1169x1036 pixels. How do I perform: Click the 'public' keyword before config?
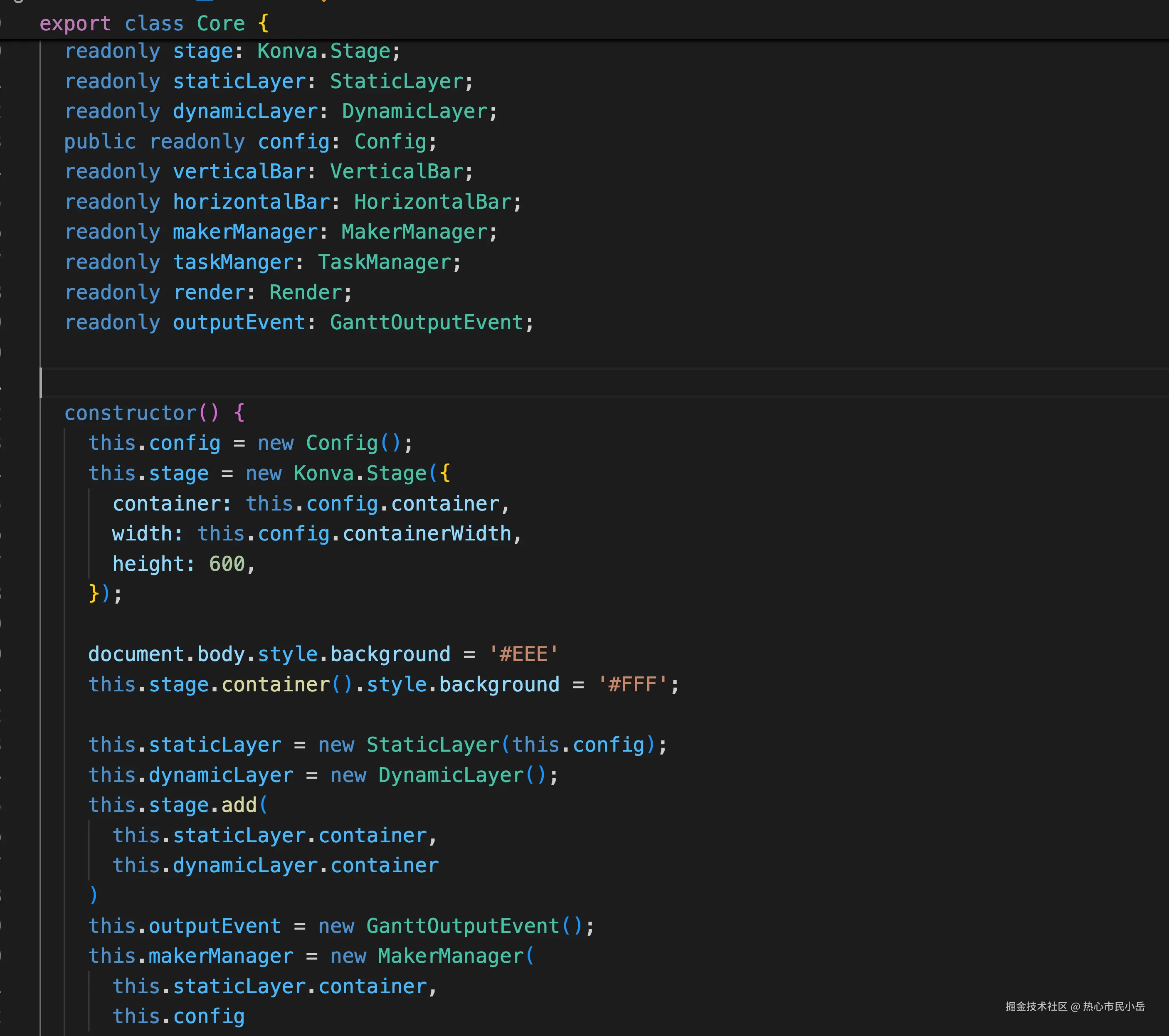[100, 142]
